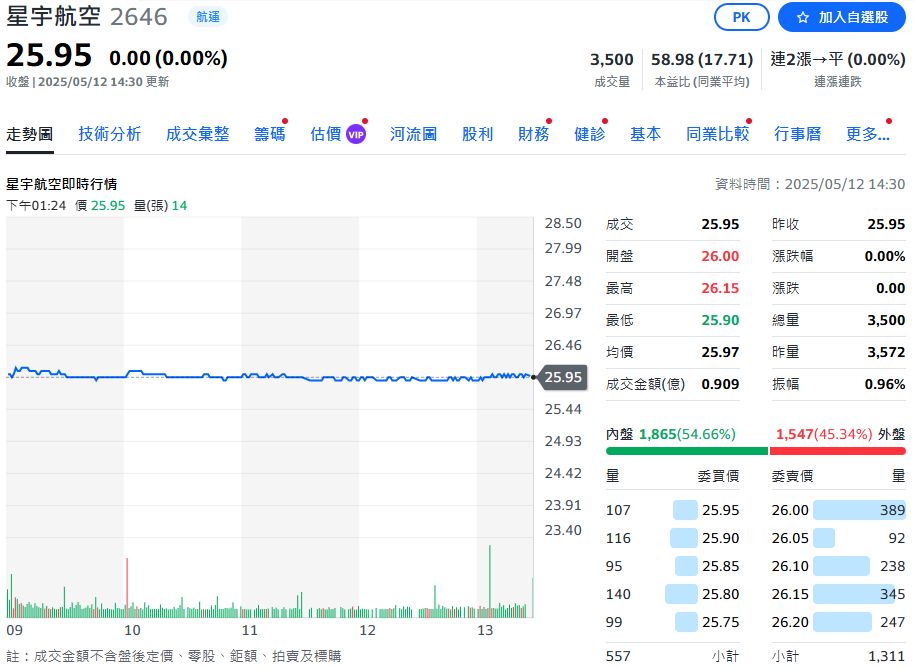Click the 資料時間：2025/05/12 14:30 text
This screenshot has width=915, height=668.
point(810,184)
